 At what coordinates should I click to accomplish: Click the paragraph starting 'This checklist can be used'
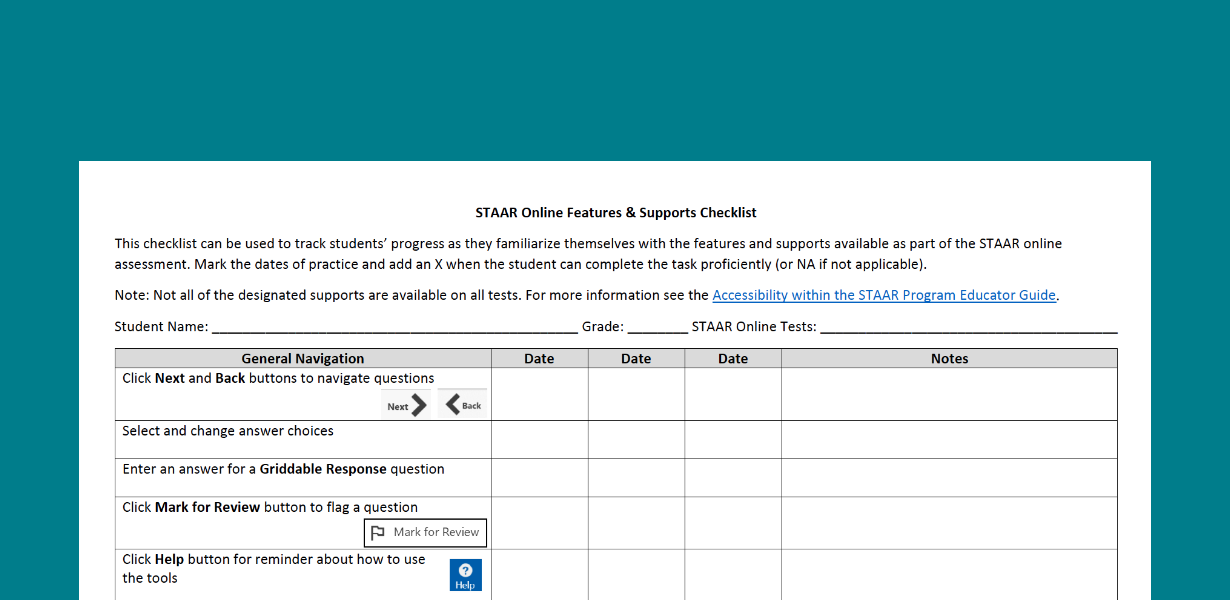588,254
